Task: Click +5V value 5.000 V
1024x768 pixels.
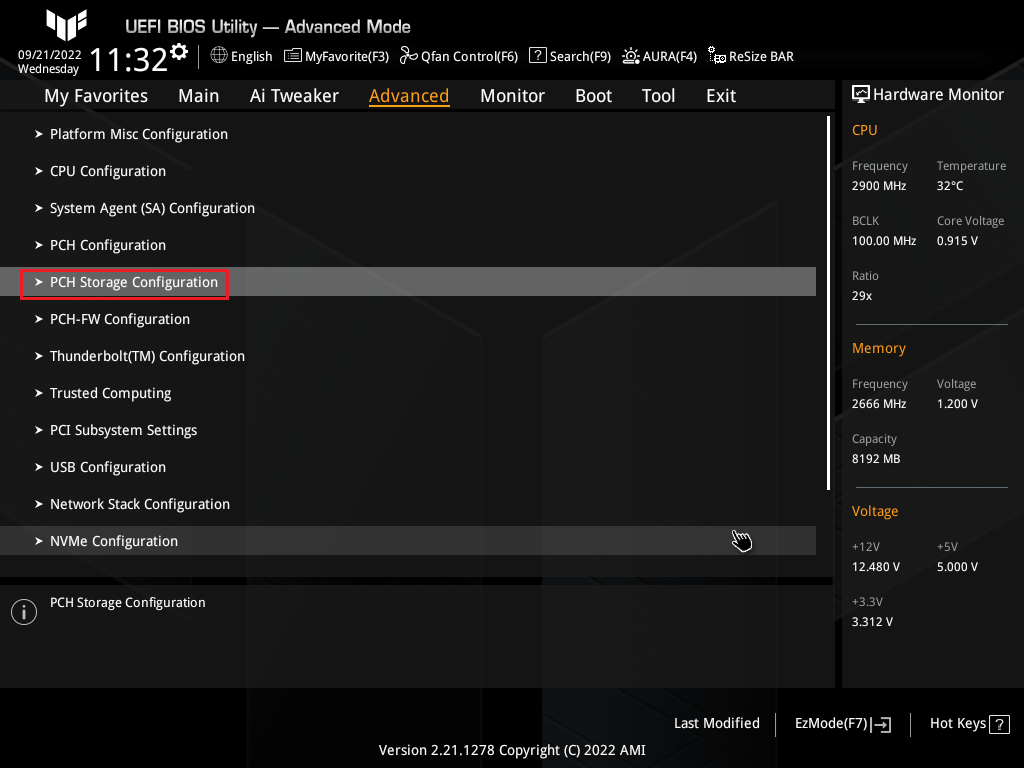Action: [957, 567]
